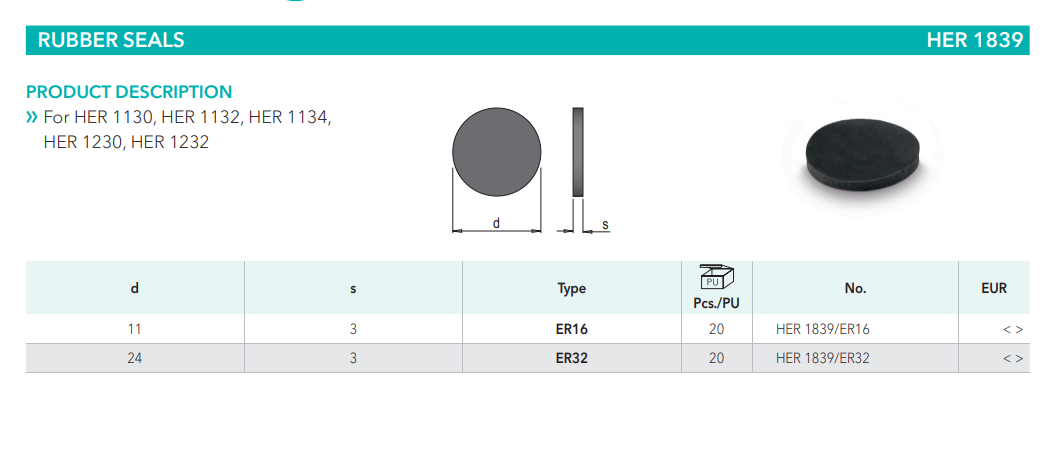
Task: Open article number HER 1839/ER32
Action: coord(829,358)
